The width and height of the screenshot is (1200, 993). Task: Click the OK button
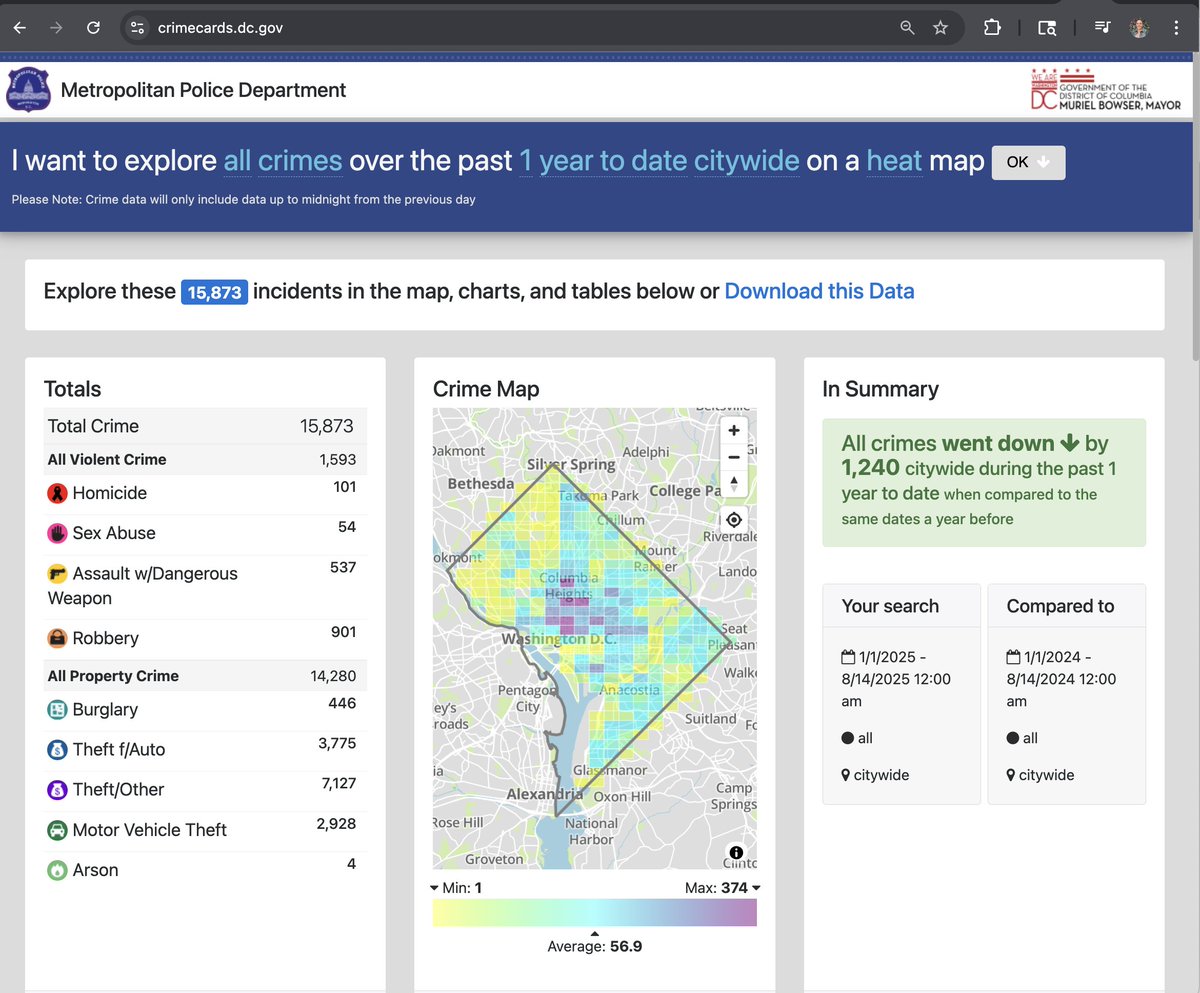pyautogui.click(x=1028, y=162)
